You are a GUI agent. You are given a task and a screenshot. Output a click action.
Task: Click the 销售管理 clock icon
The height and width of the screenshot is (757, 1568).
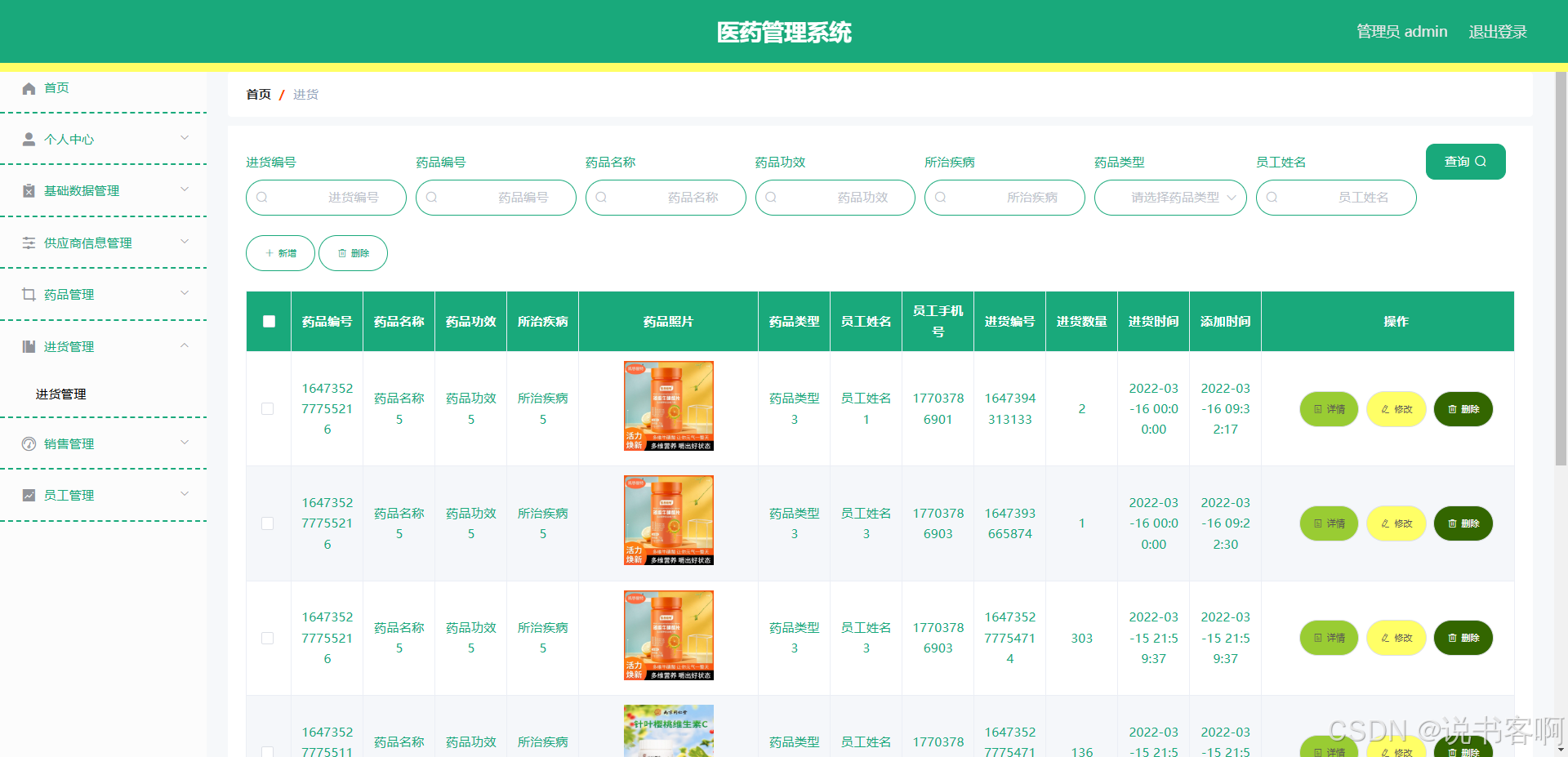click(x=29, y=443)
